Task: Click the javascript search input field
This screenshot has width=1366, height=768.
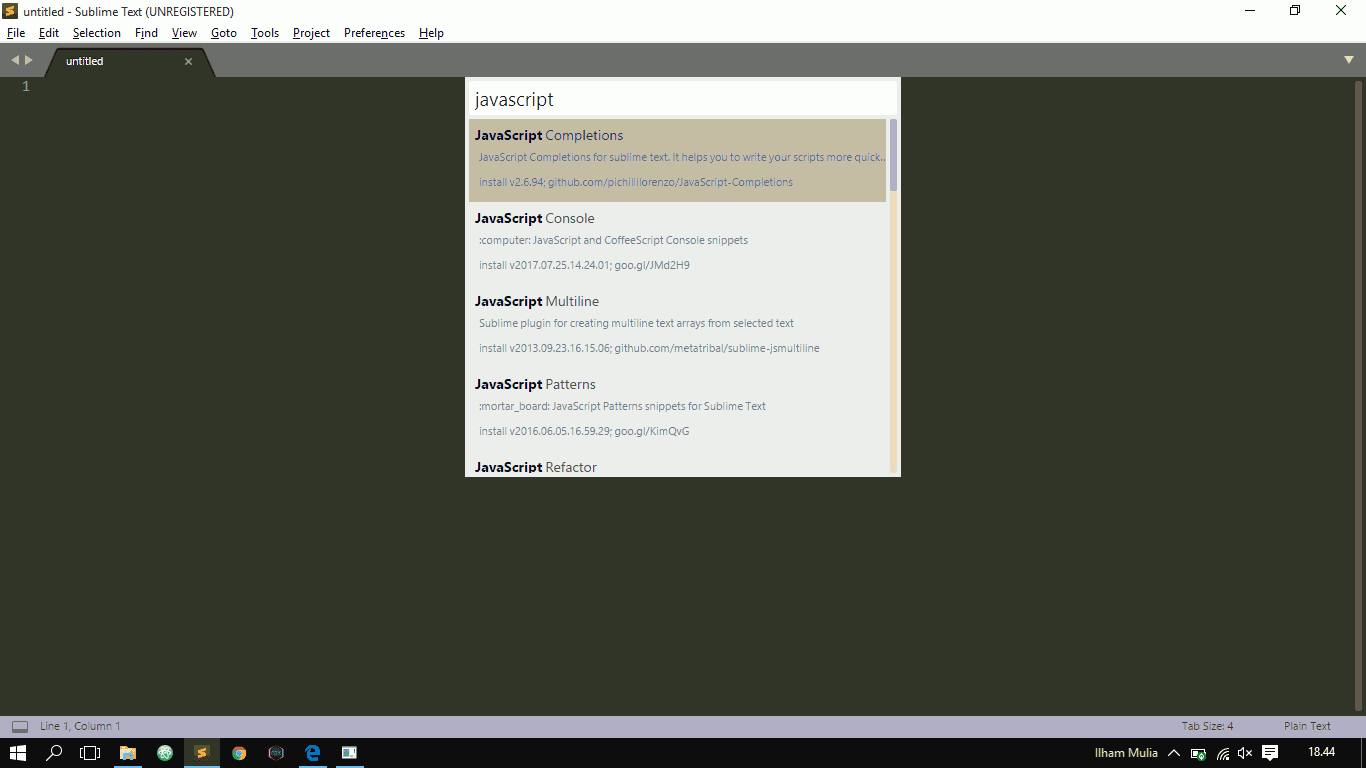Action: pos(683,99)
